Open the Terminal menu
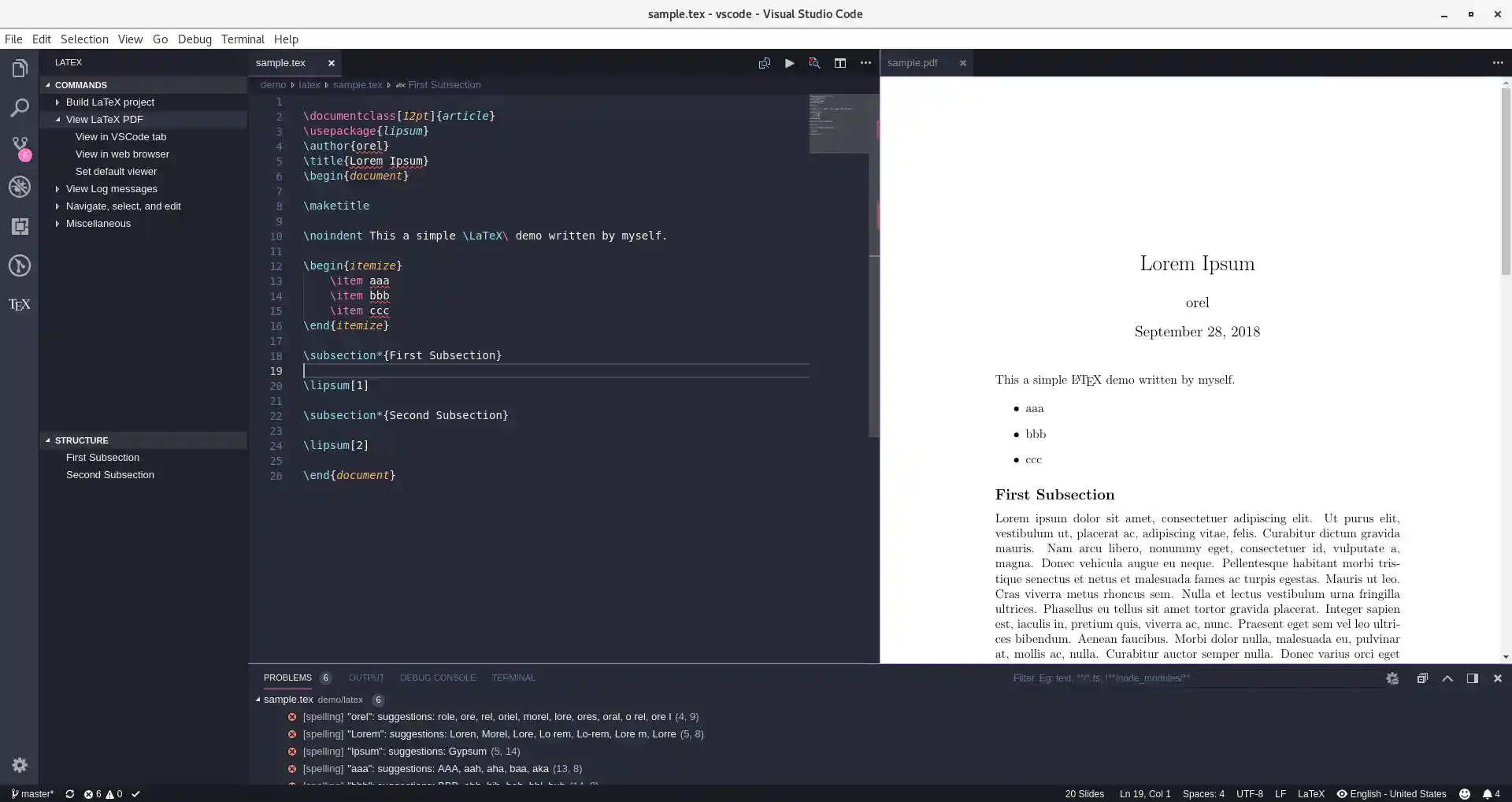This screenshot has height=802, width=1512. 242,39
